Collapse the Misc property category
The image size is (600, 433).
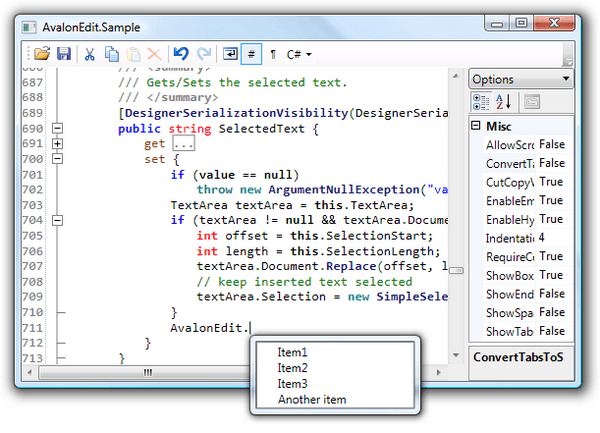point(475,127)
